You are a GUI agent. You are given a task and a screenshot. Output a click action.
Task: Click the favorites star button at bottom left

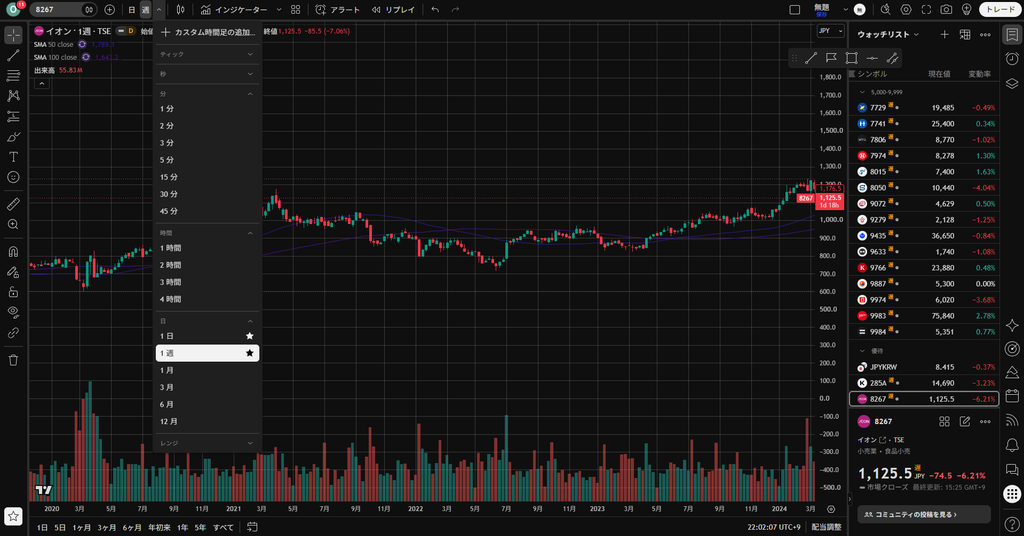tap(13, 516)
